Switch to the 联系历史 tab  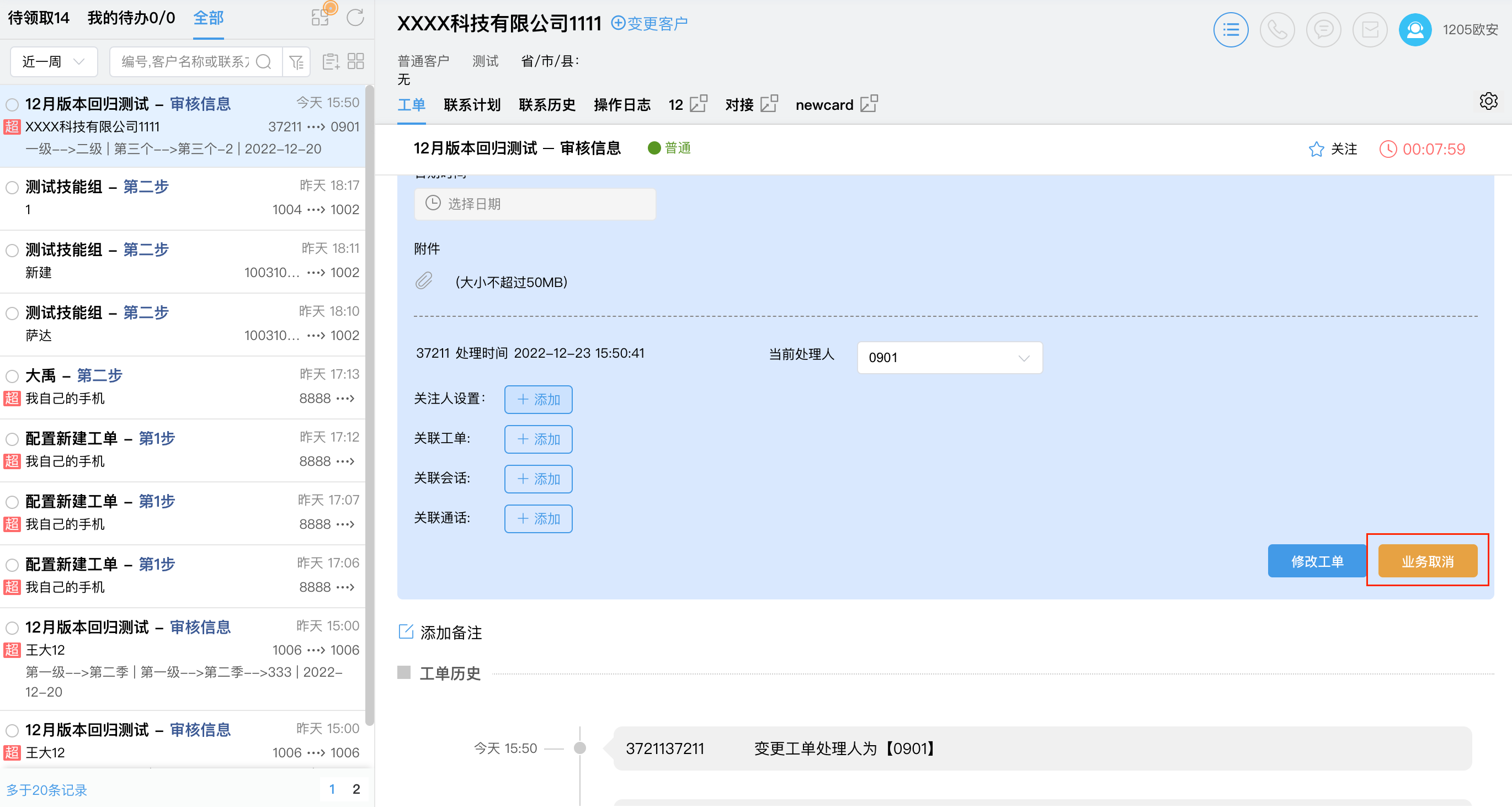point(546,105)
